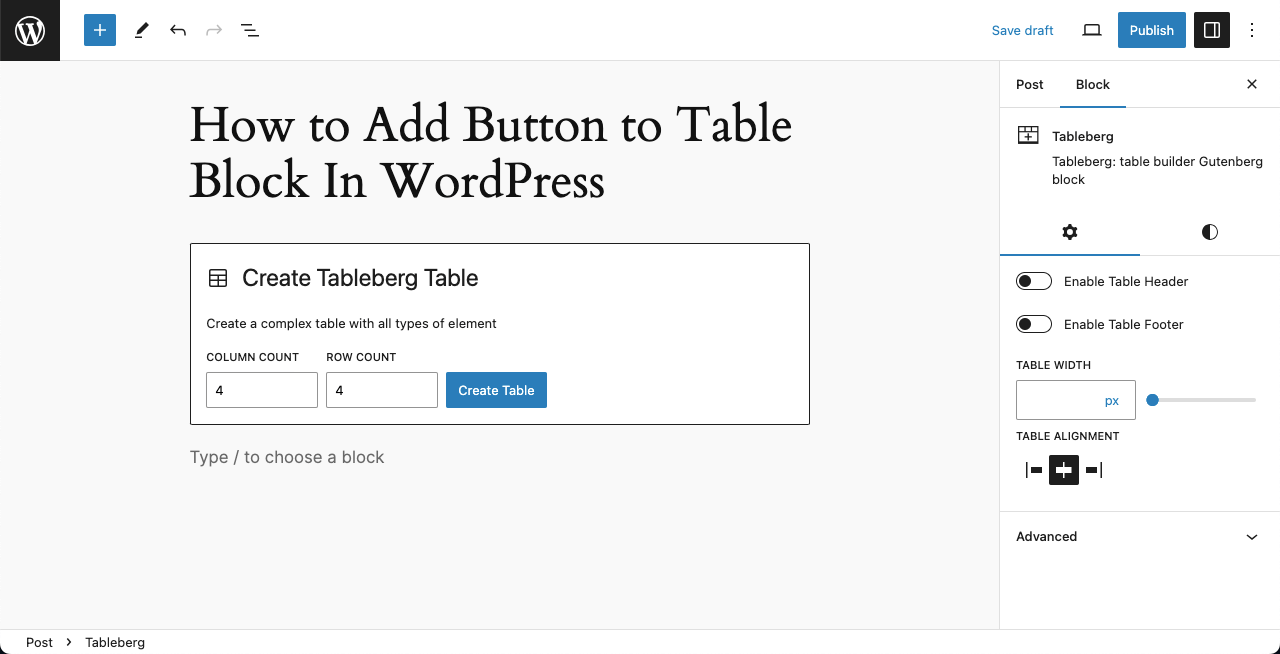The image size is (1280, 654).
Task: Enable Table Footer toggle
Action: pos(1034,324)
